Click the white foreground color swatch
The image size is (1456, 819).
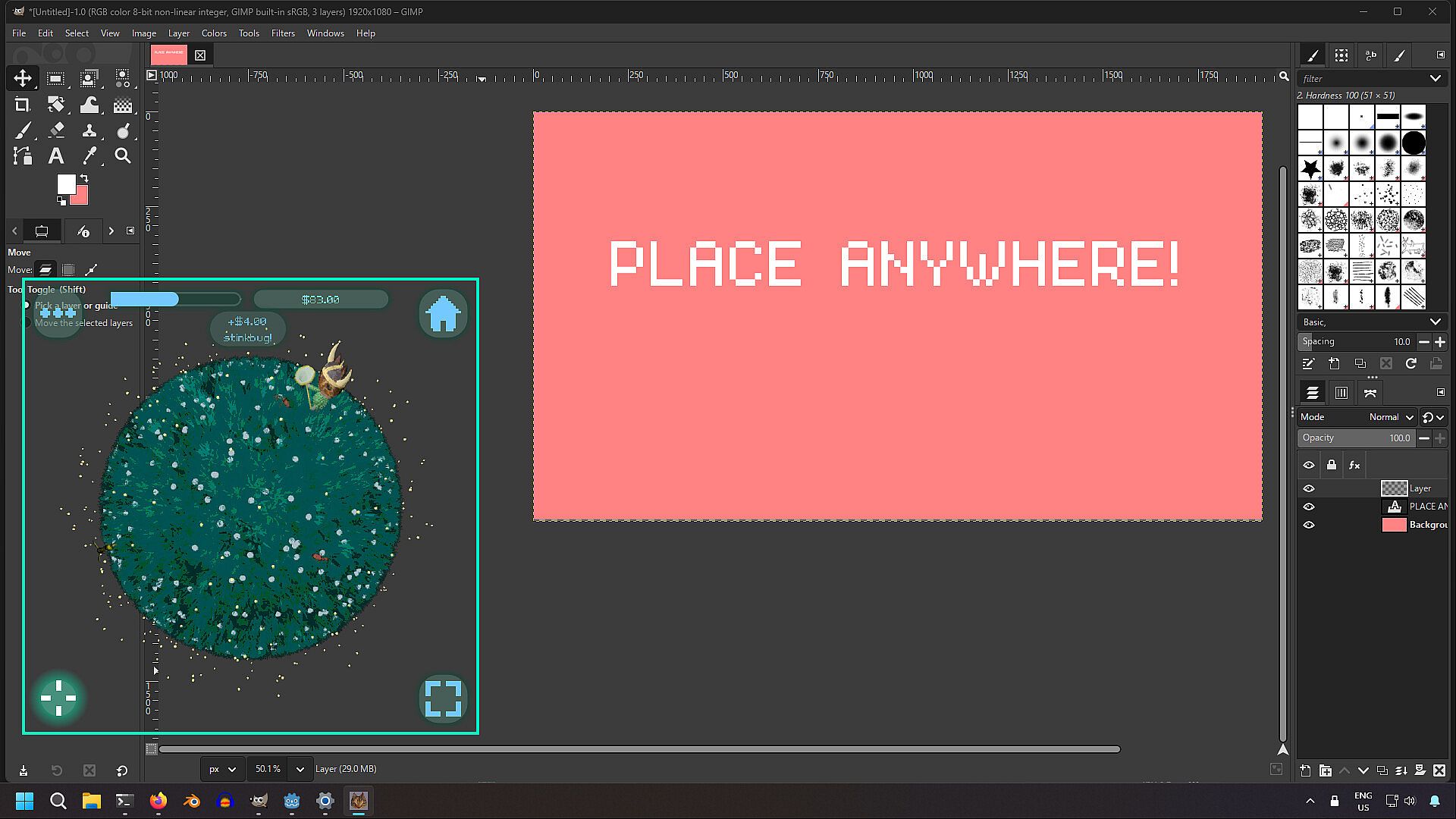[66, 184]
